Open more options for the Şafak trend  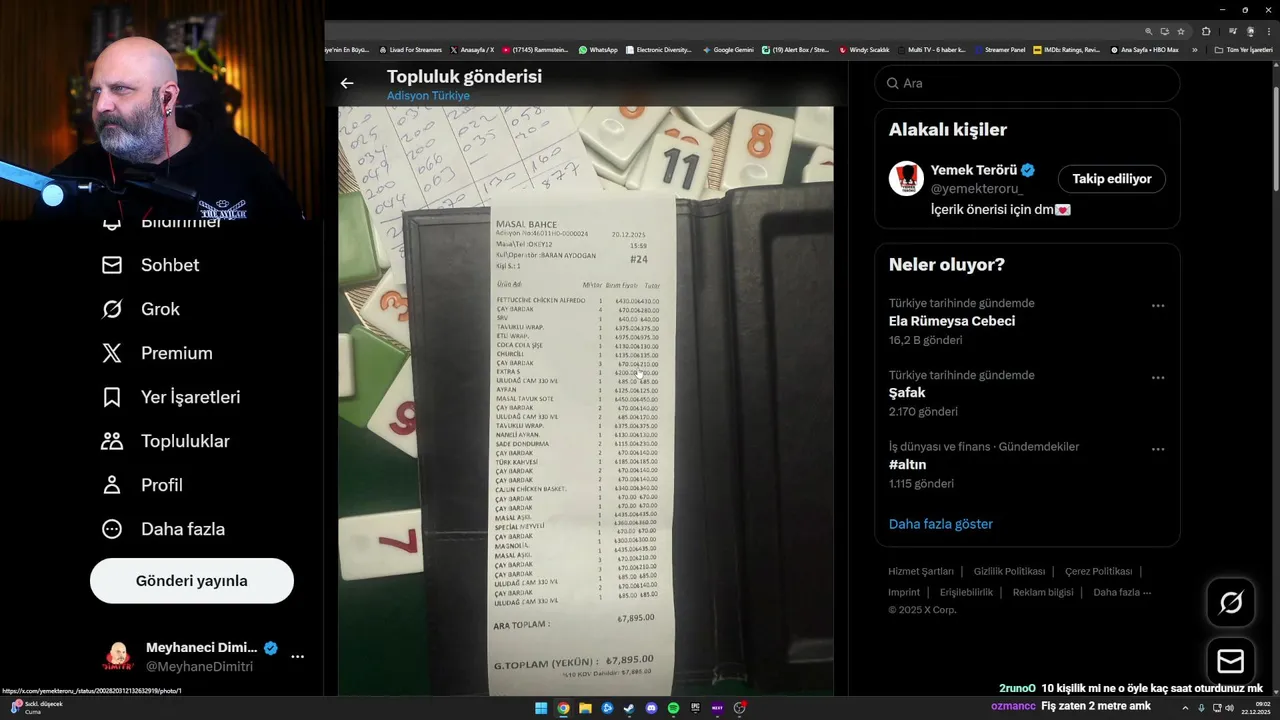click(1158, 377)
